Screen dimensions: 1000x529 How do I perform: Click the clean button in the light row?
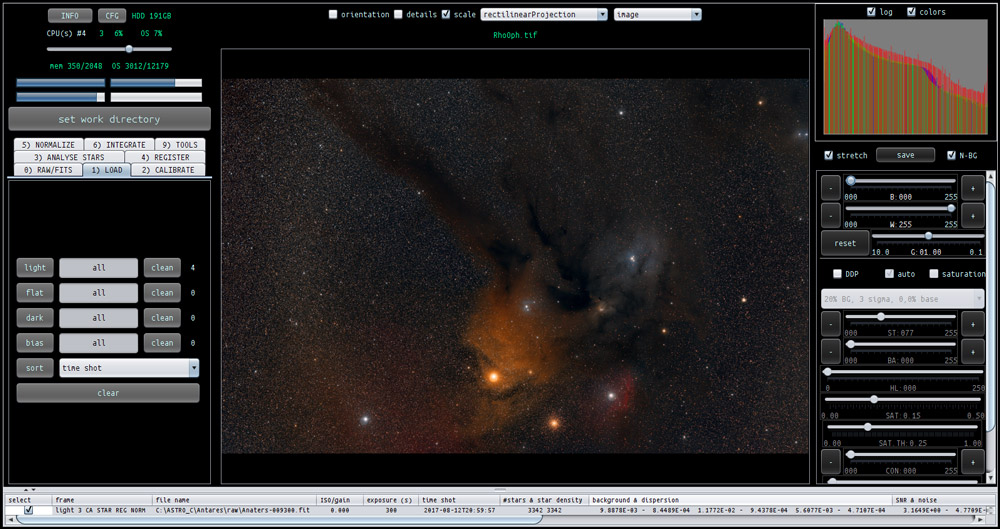(x=162, y=267)
